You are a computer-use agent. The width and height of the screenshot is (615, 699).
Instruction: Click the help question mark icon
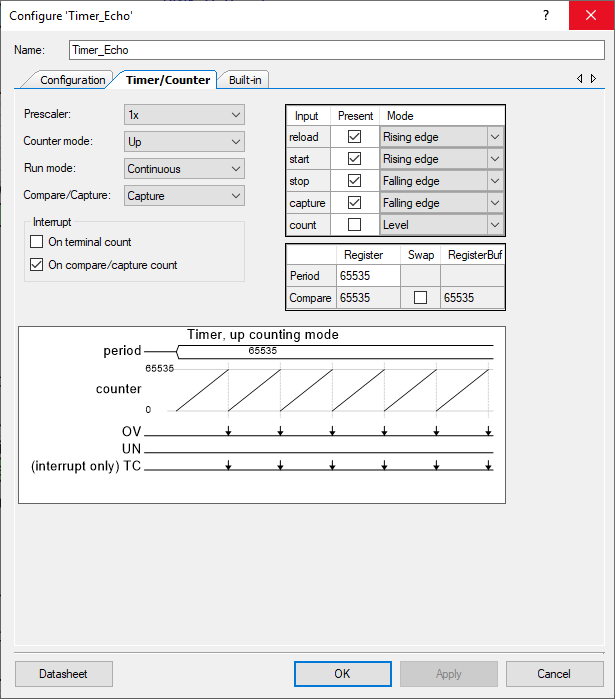545,15
